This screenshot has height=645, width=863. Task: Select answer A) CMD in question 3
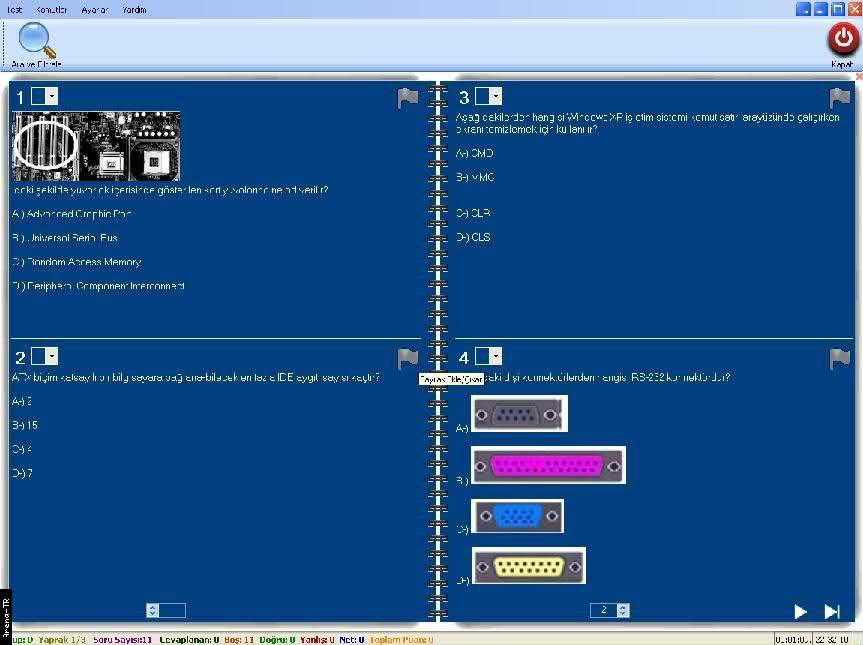[x=474, y=153]
